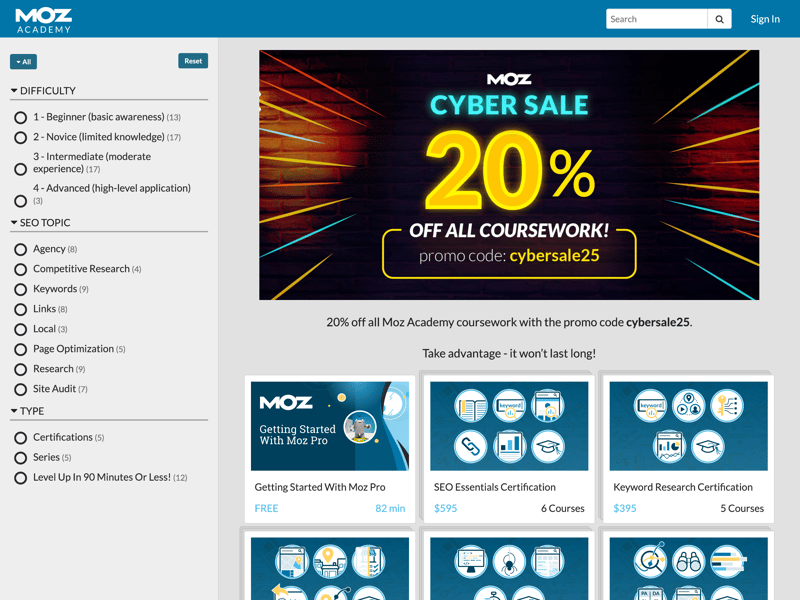Collapse the DIFFICULTY filter section
This screenshot has width=800, height=600.
[43, 91]
